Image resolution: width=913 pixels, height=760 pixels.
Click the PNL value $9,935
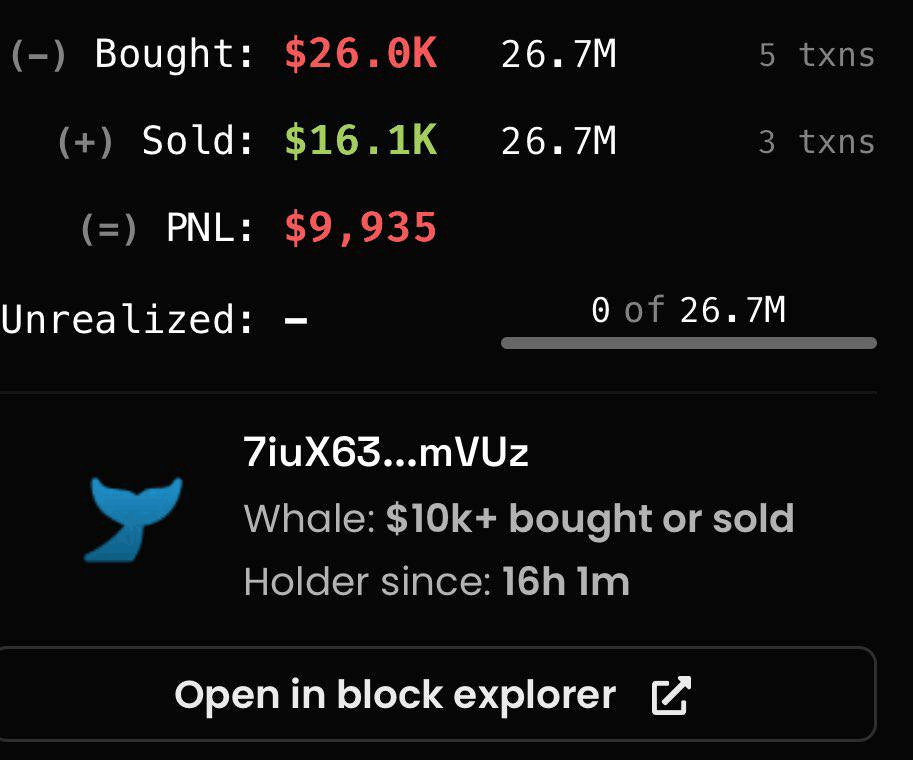(x=360, y=227)
